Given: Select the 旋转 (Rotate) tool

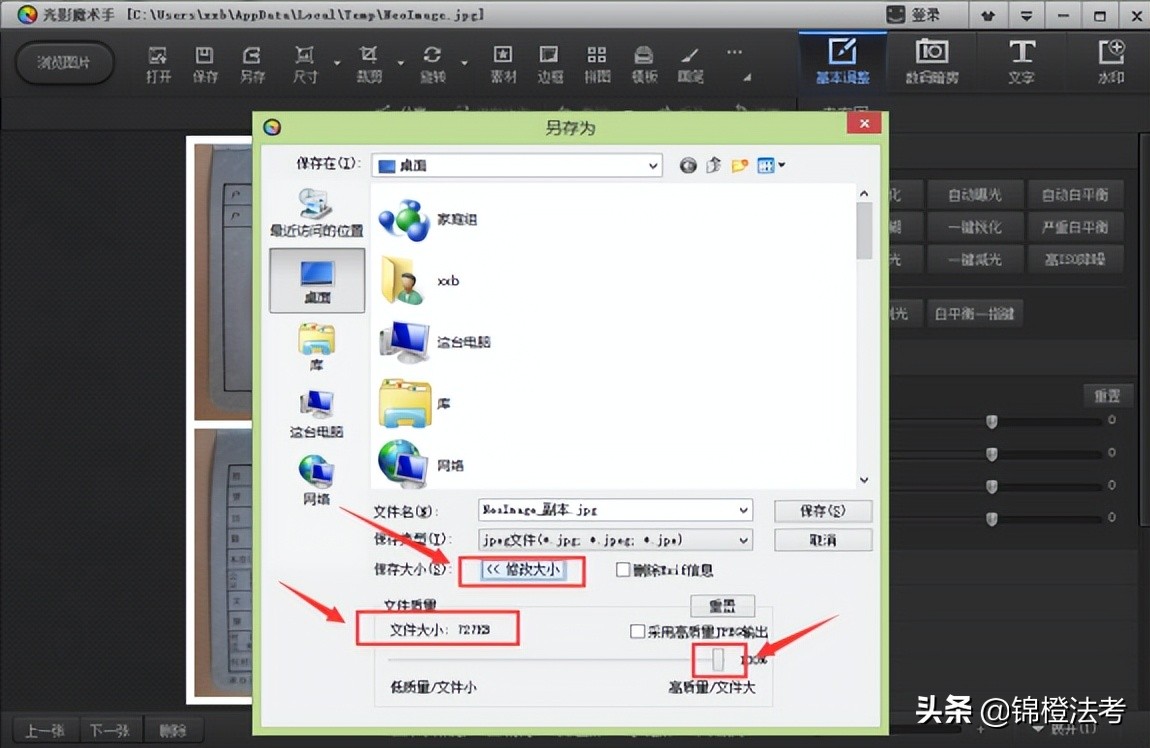Looking at the screenshot, I should pyautogui.click(x=432, y=60).
